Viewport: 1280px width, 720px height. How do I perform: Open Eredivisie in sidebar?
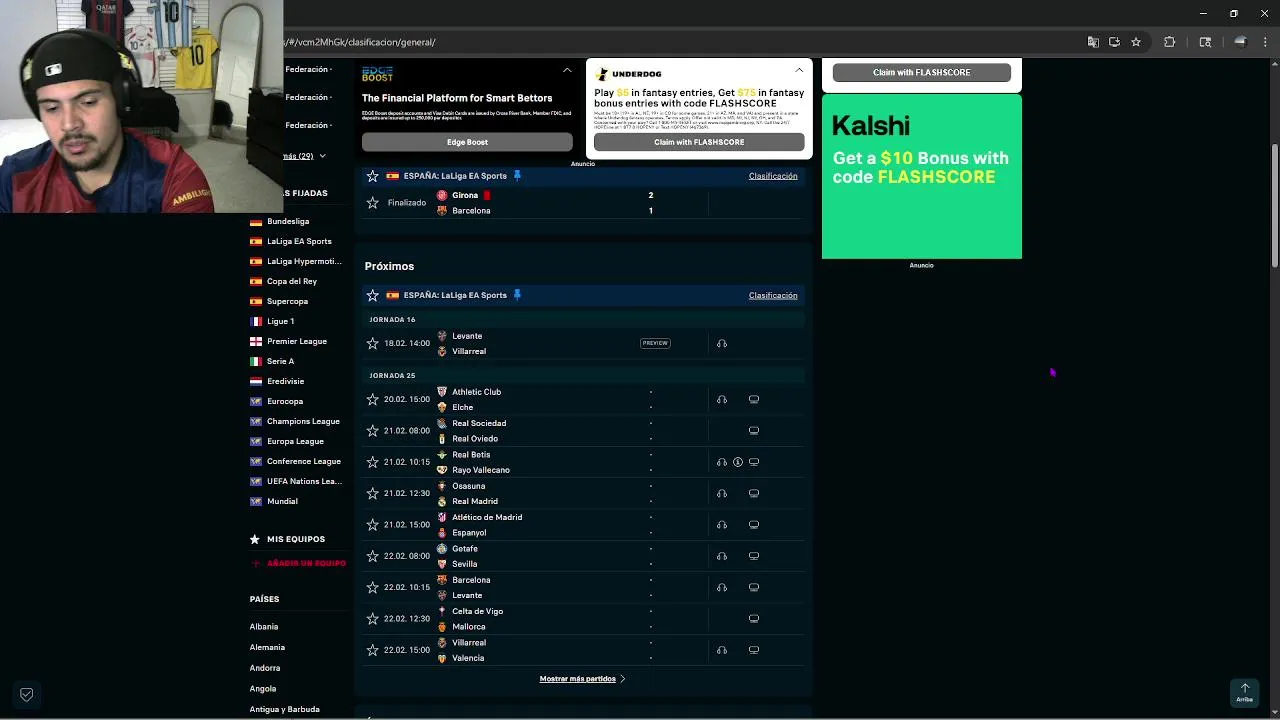pyautogui.click(x=285, y=381)
